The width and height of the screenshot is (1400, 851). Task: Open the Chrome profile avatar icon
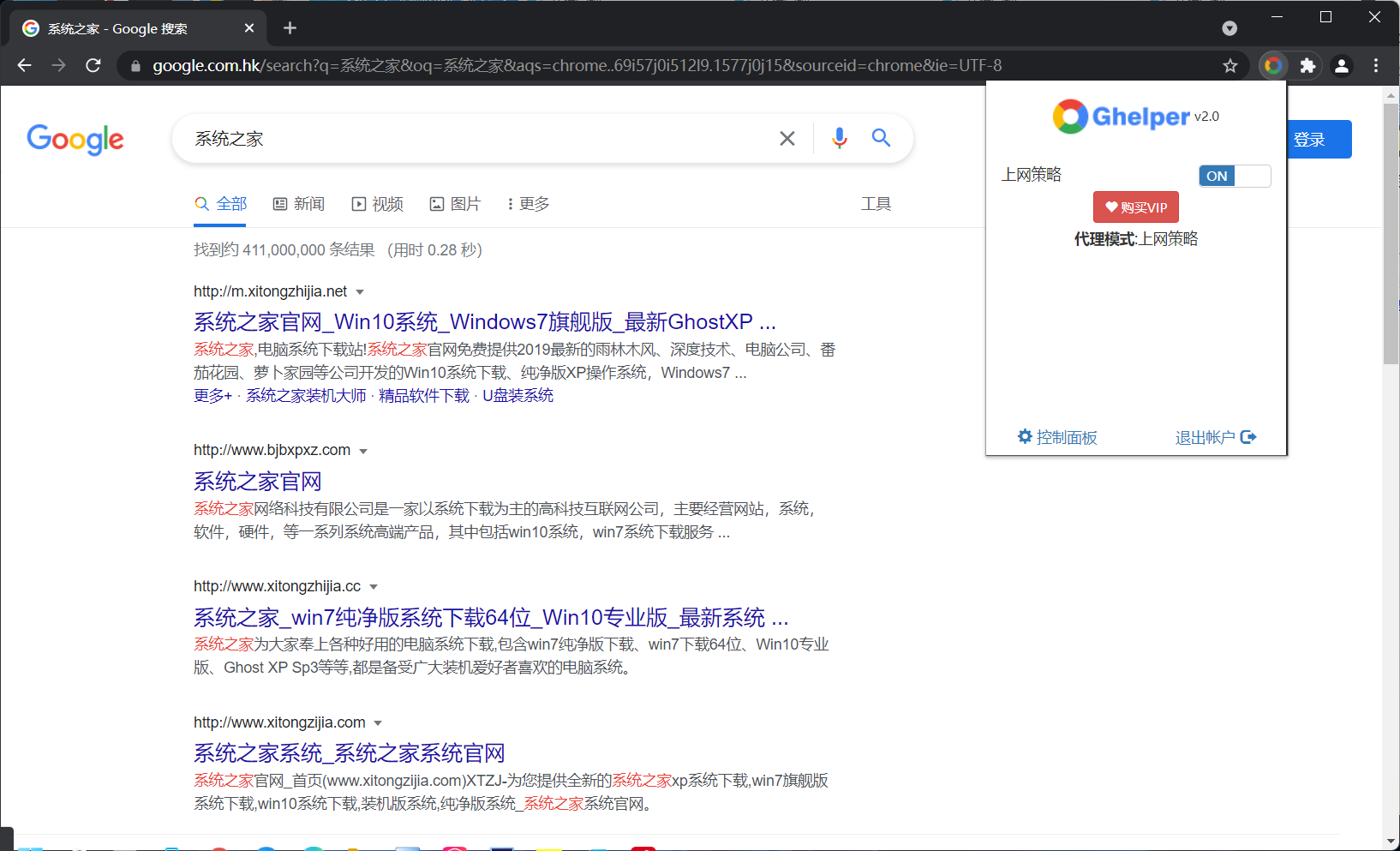point(1342,65)
